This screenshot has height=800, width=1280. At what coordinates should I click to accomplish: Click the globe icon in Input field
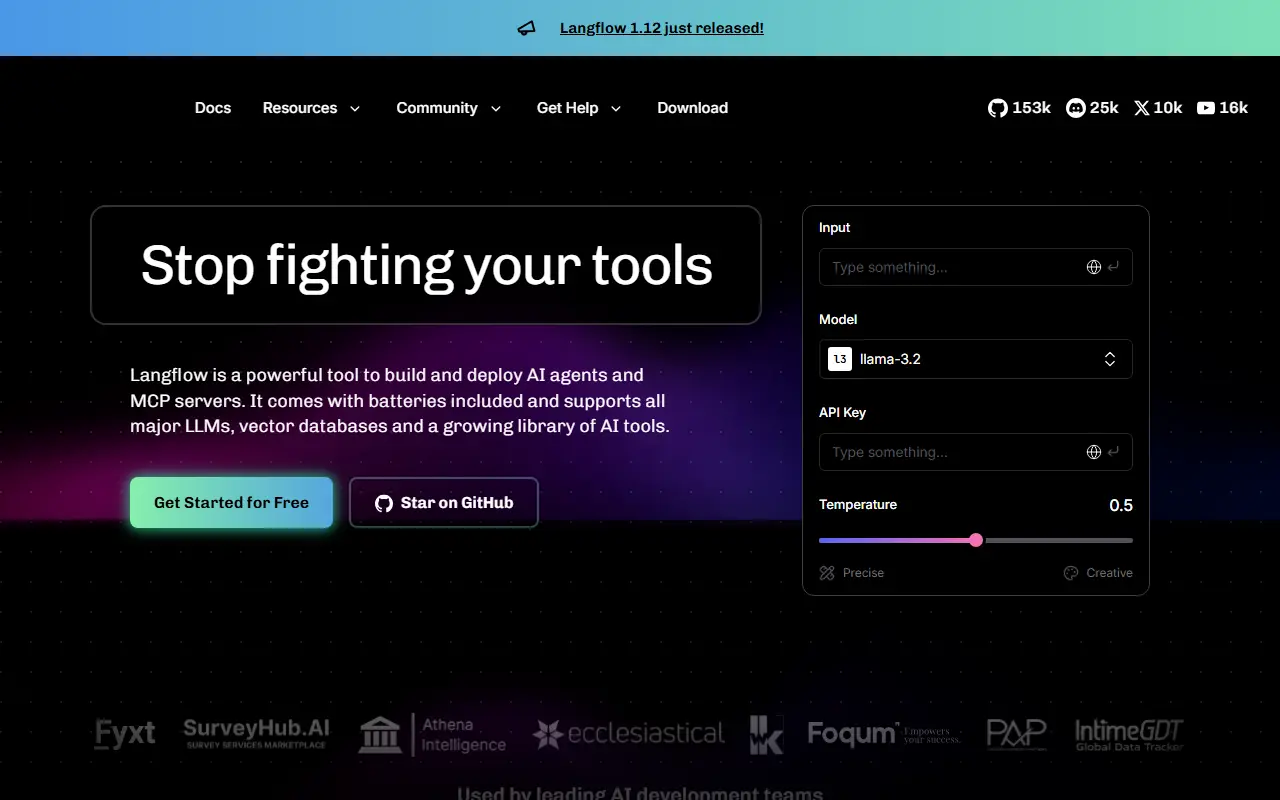coord(1094,267)
